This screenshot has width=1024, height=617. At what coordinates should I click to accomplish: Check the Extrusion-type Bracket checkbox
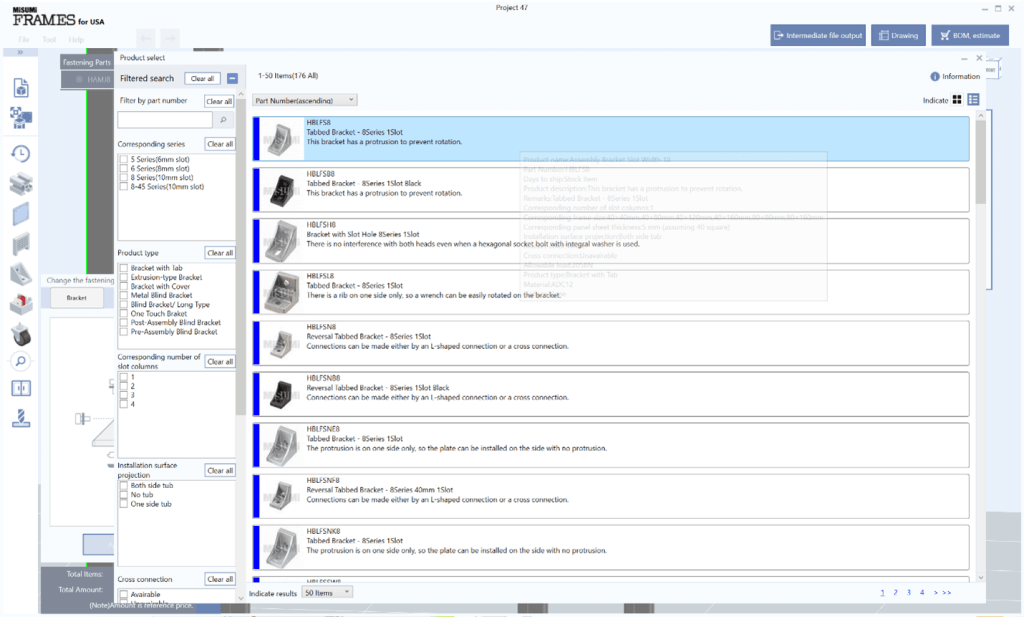[123, 277]
